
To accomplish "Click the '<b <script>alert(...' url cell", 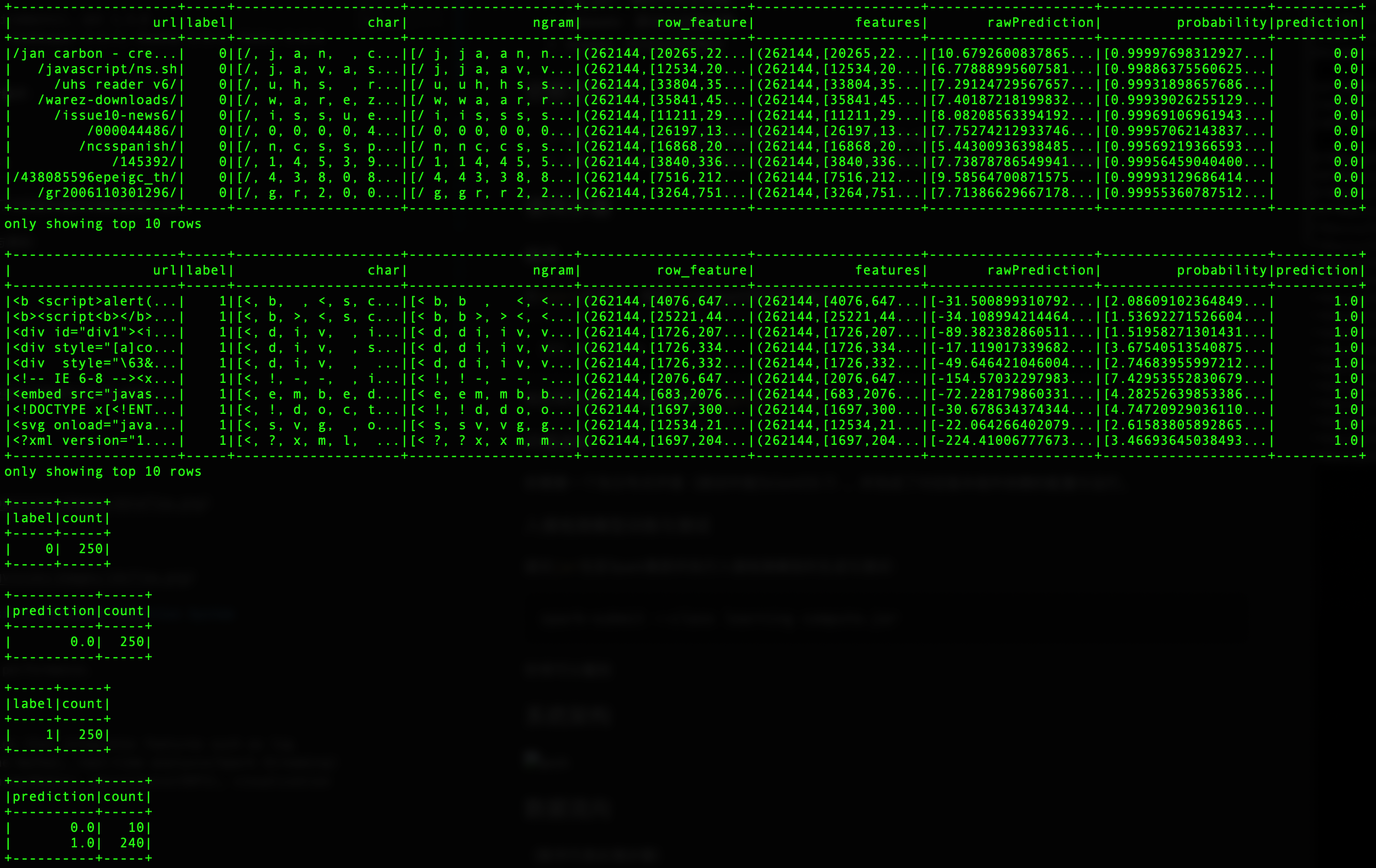I will (95, 301).
